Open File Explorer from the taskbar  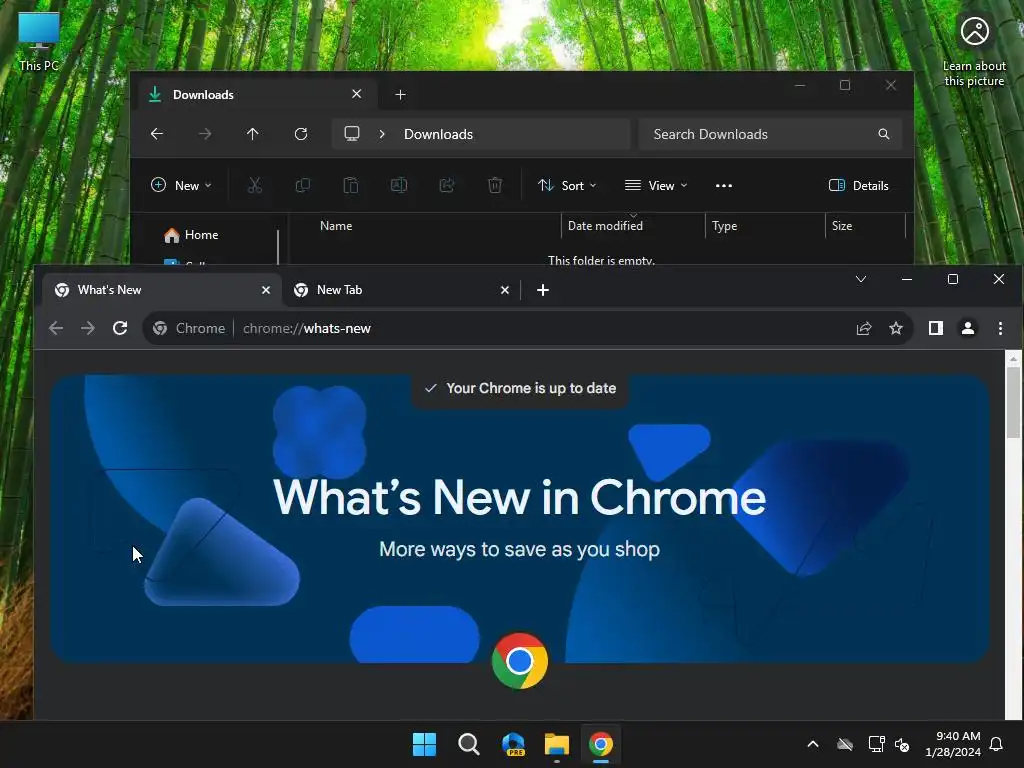557,744
